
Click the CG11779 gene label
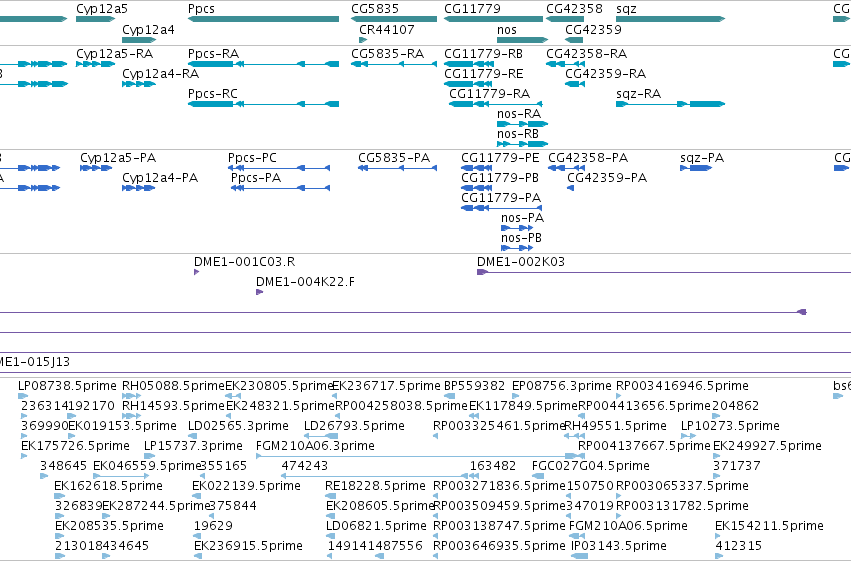tap(472, 9)
